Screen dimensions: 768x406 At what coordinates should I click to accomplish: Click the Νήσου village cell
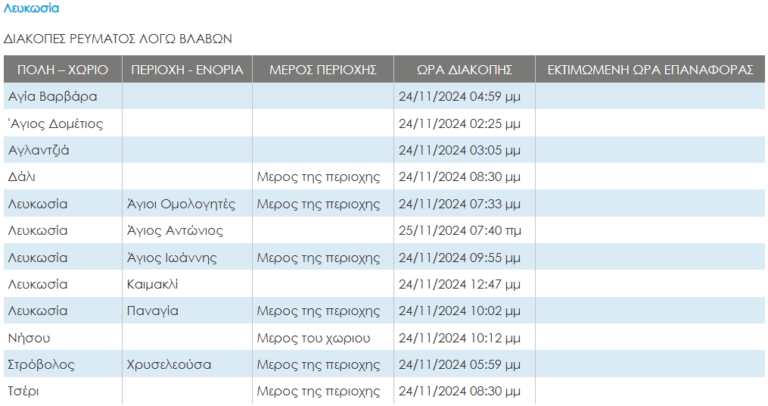(x=28, y=338)
